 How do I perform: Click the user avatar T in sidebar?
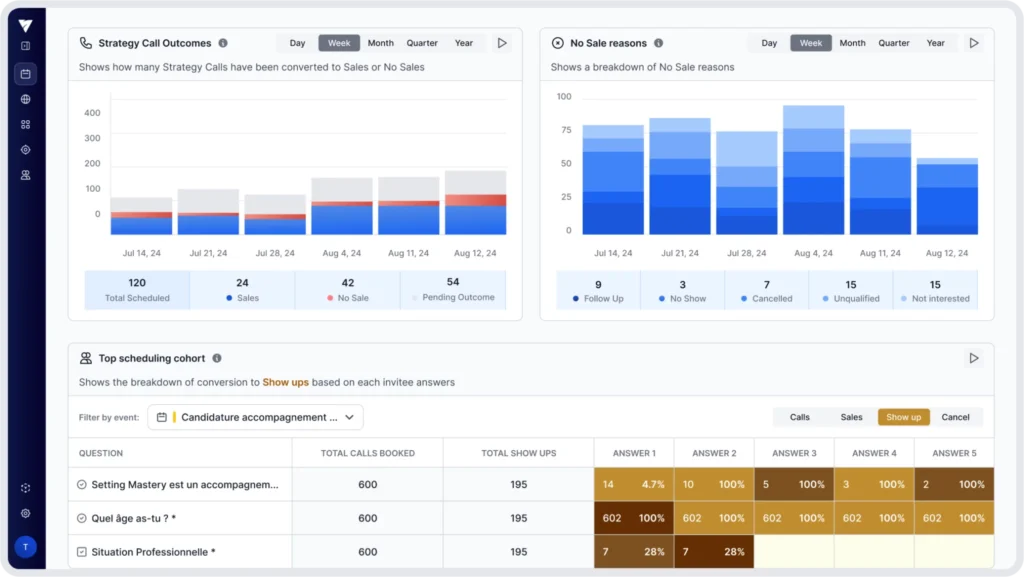(25, 546)
